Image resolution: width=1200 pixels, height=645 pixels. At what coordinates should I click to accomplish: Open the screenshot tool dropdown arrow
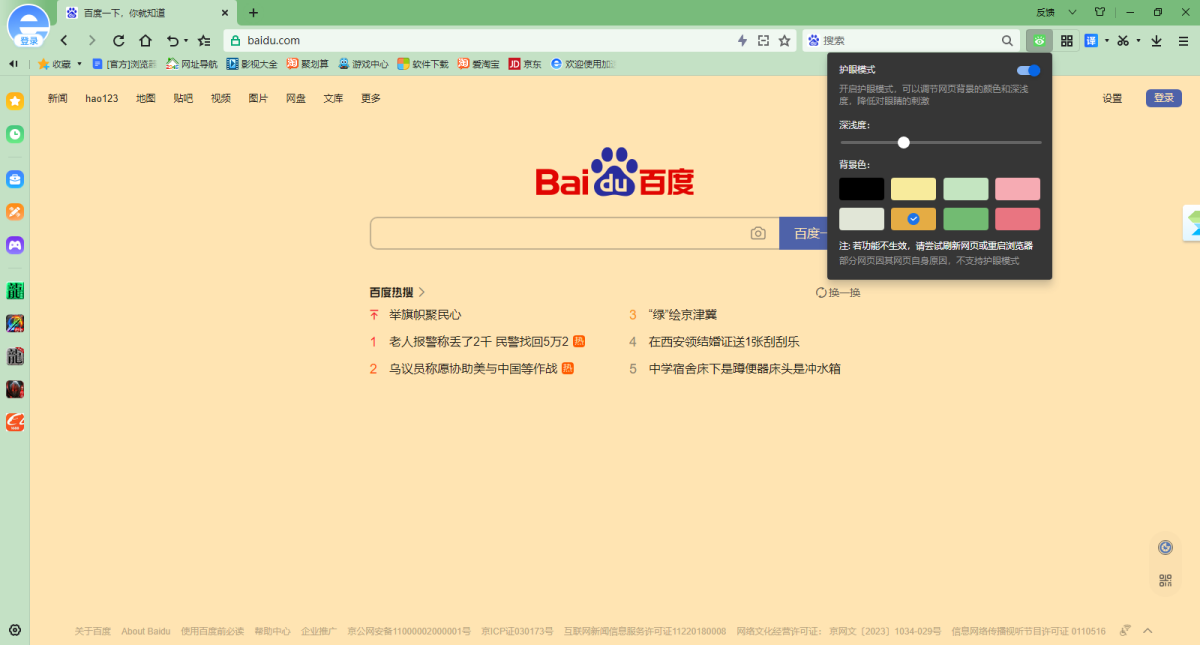pos(1138,40)
